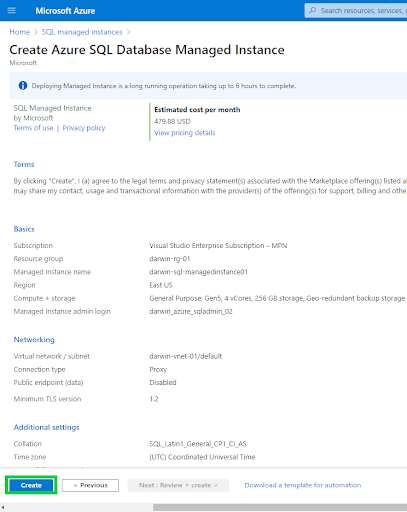Screen dimensions: 407x512
Task: Select the Region label
Action: pos(24,285)
